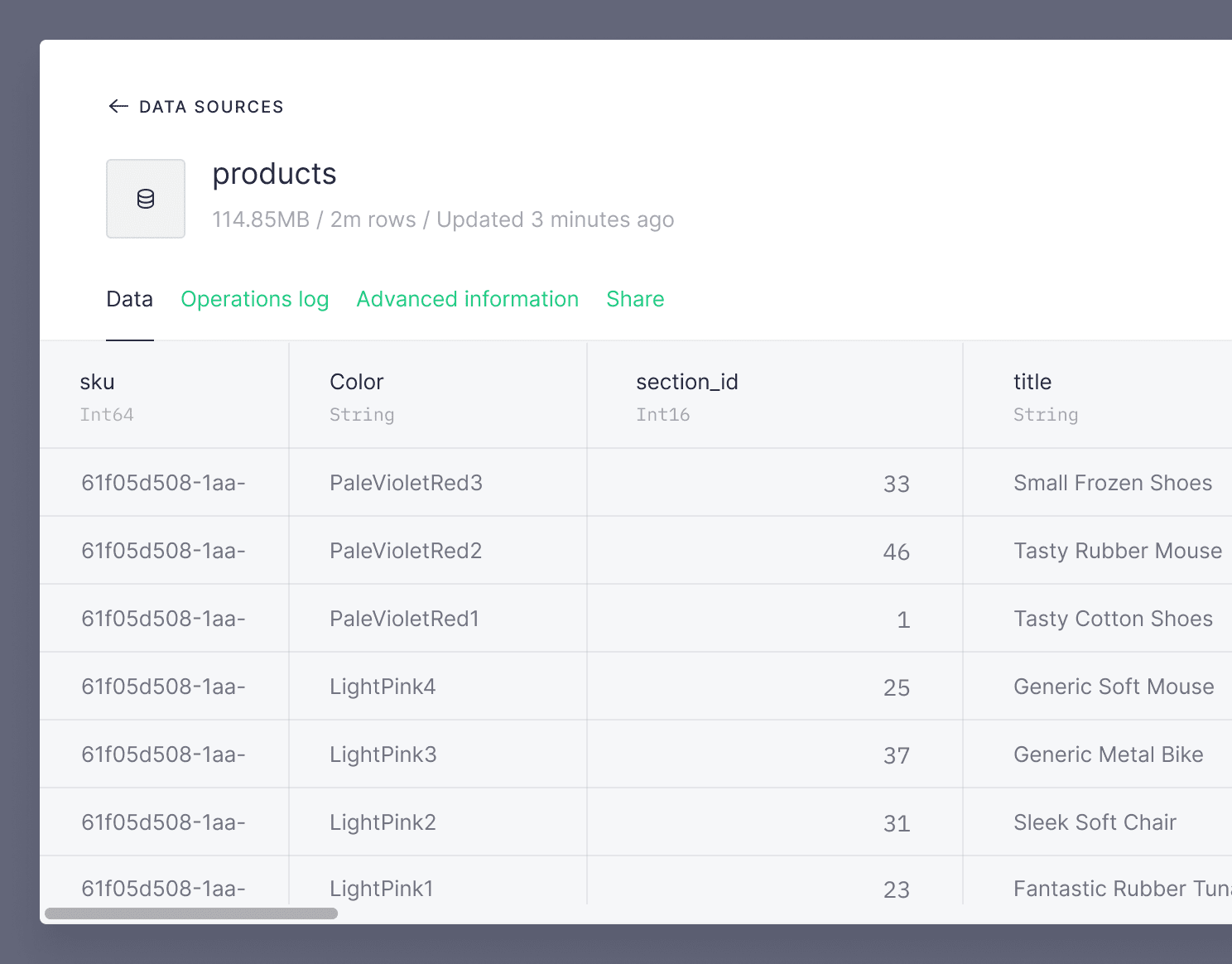1232x964 pixels.
Task: Click the sku cell in PaleVioletRed3 row
Action: click(x=164, y=483)
